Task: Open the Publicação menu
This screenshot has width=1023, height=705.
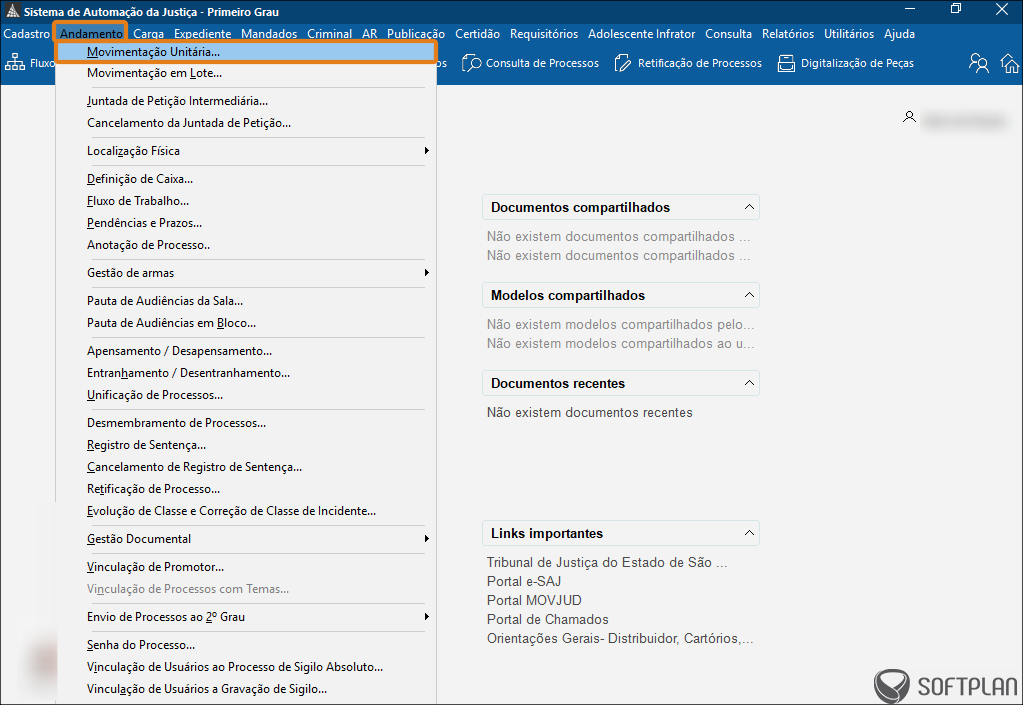Action: tap(416, 34)
